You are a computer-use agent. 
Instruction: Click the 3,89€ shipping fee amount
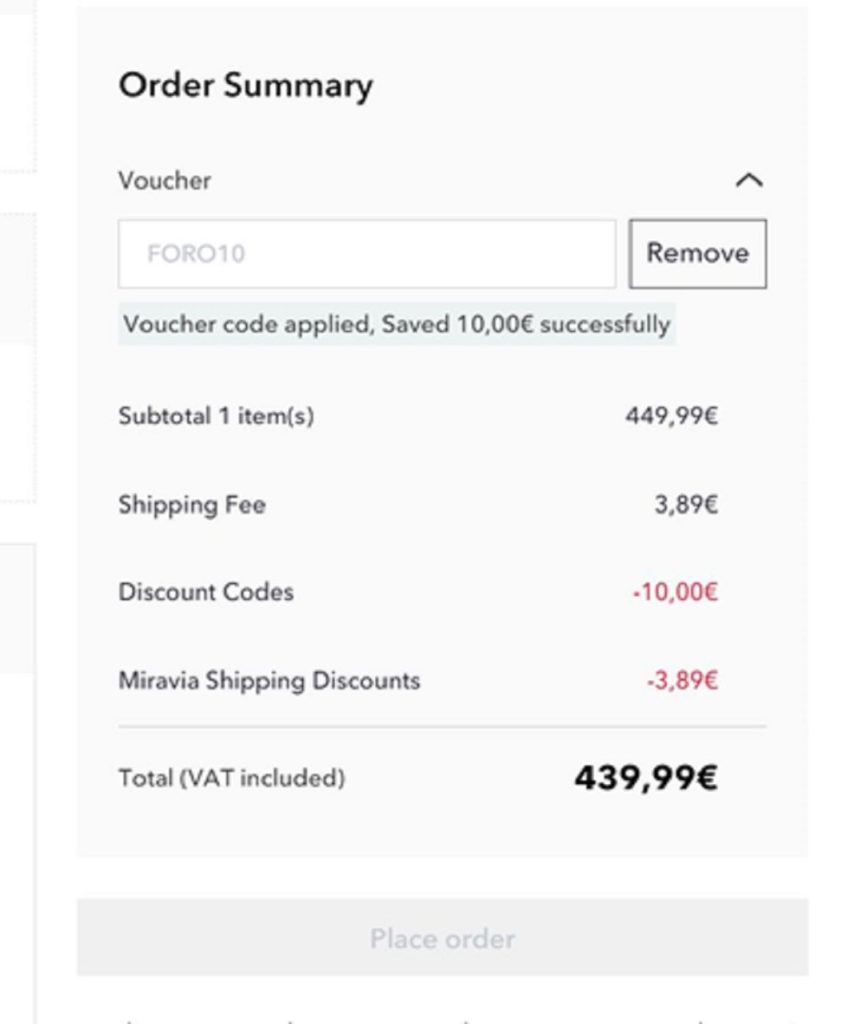[x=686, y=504]
